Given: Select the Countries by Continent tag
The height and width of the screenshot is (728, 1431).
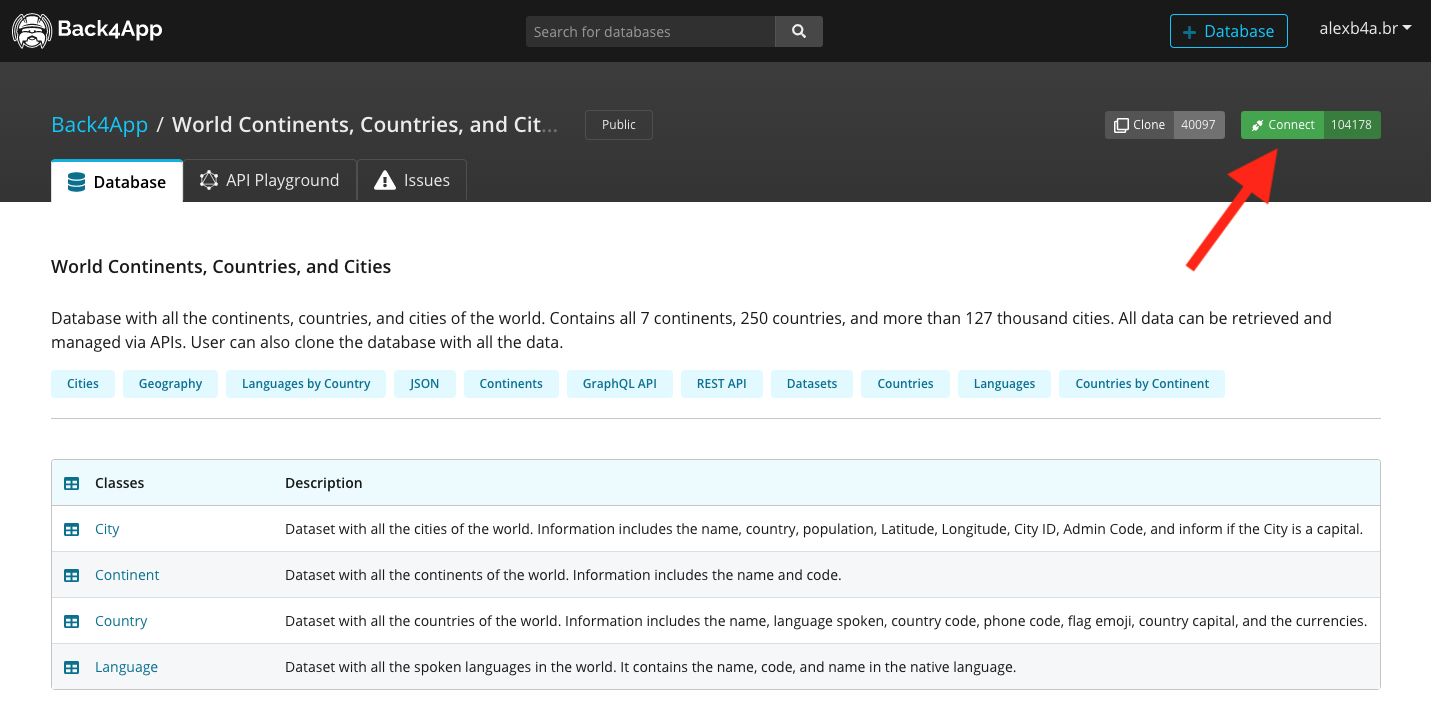Looking at the screenshot, I should point(1142,384).
